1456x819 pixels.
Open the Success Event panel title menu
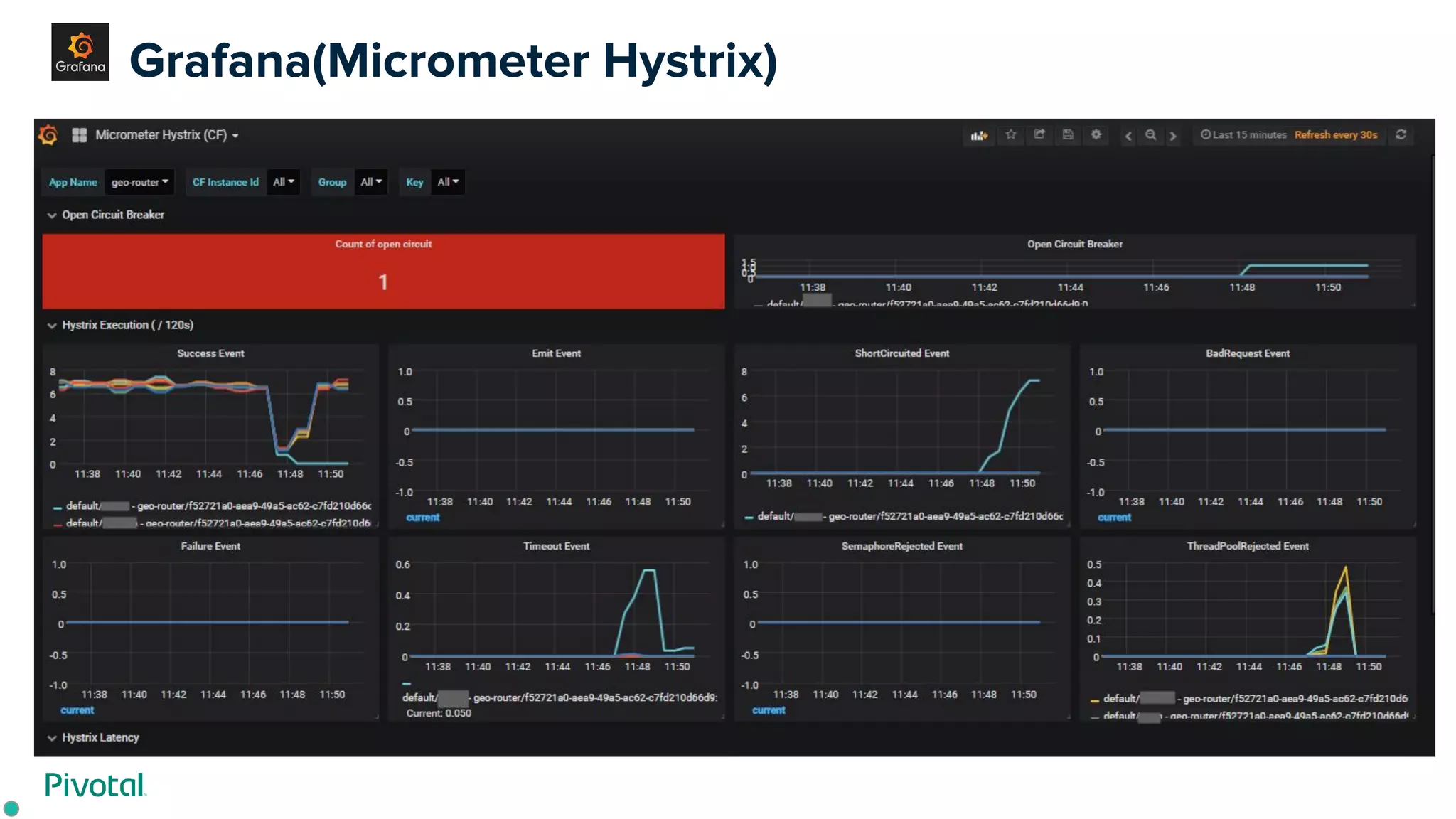210,353
